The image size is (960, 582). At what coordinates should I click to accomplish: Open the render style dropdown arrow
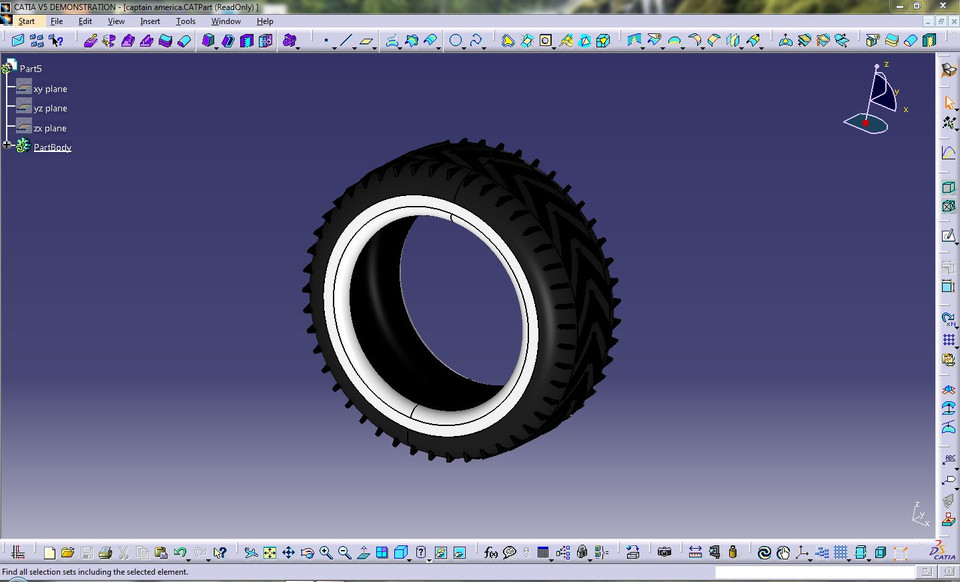pos(410,557)
